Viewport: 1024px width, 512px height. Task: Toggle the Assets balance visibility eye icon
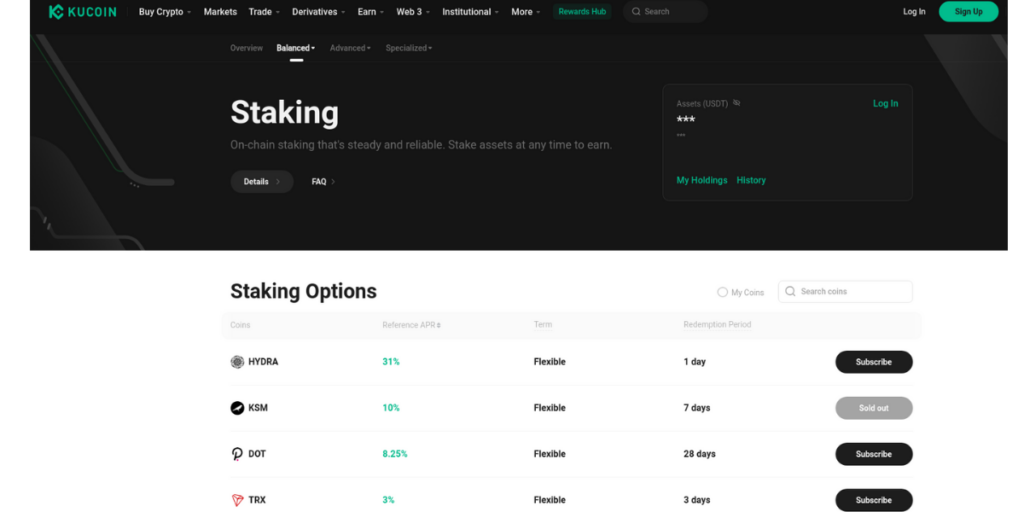click(737, 103)
